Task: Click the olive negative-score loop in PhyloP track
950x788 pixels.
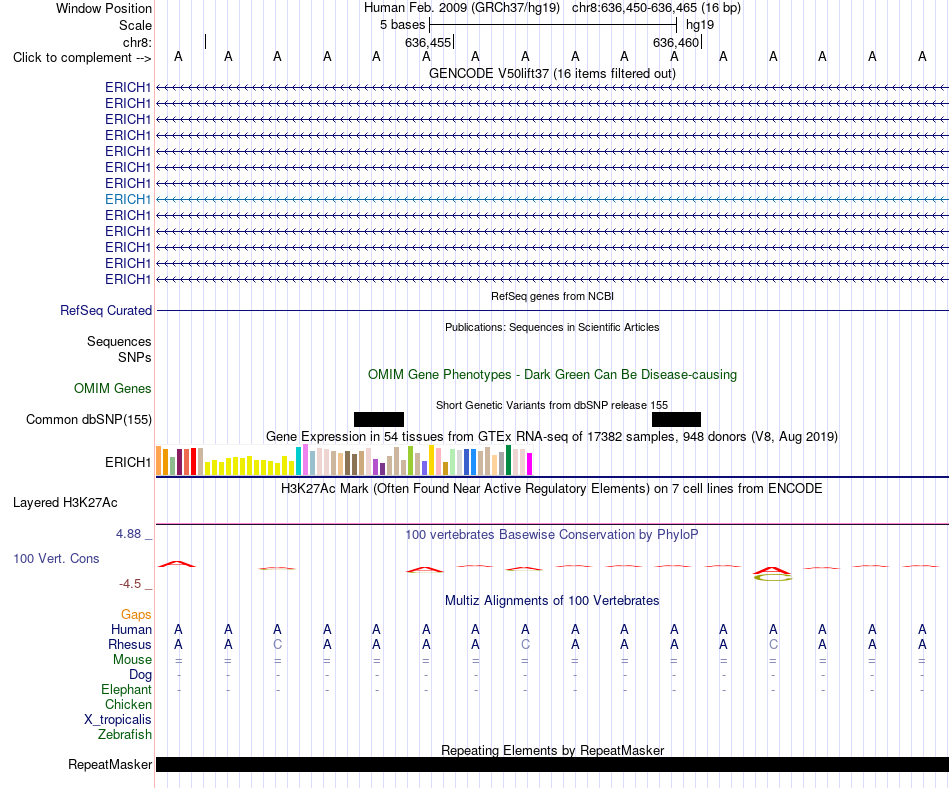Action: (x=772, y=578)
